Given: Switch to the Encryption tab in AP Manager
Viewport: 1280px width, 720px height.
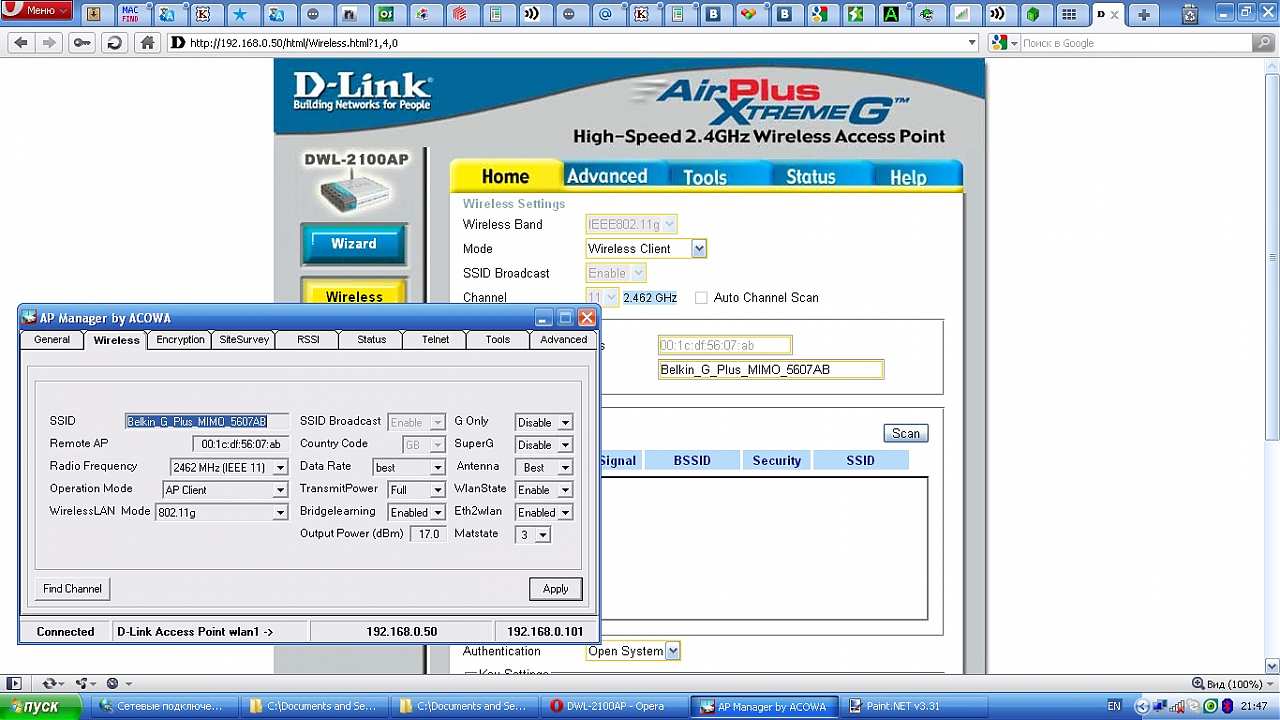Looking at the screenshot, I should 180,340.
